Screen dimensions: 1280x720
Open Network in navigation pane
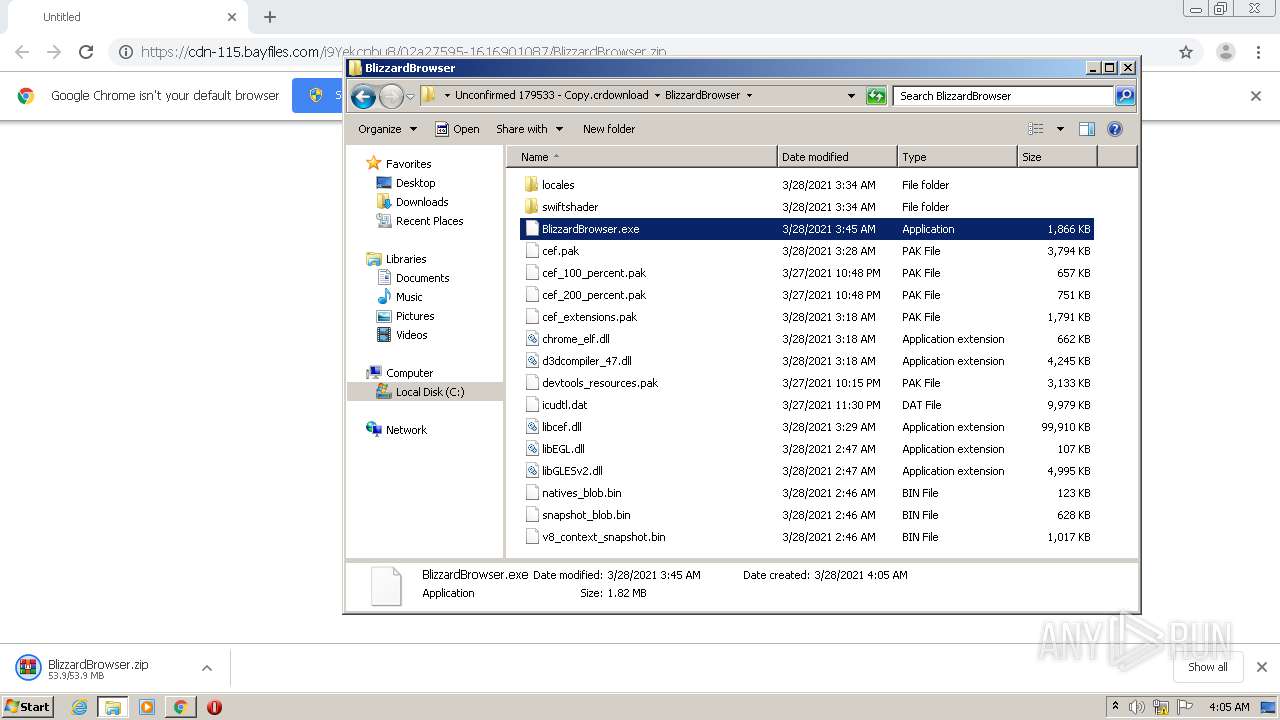(406, 430)
